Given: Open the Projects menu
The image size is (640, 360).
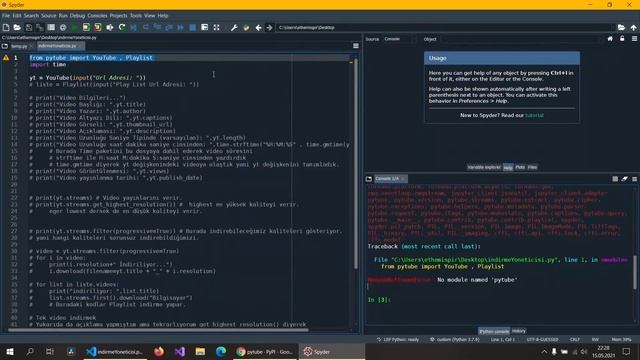Looking at the screenshot, I should pyautogui.click(x=118, y=16).
